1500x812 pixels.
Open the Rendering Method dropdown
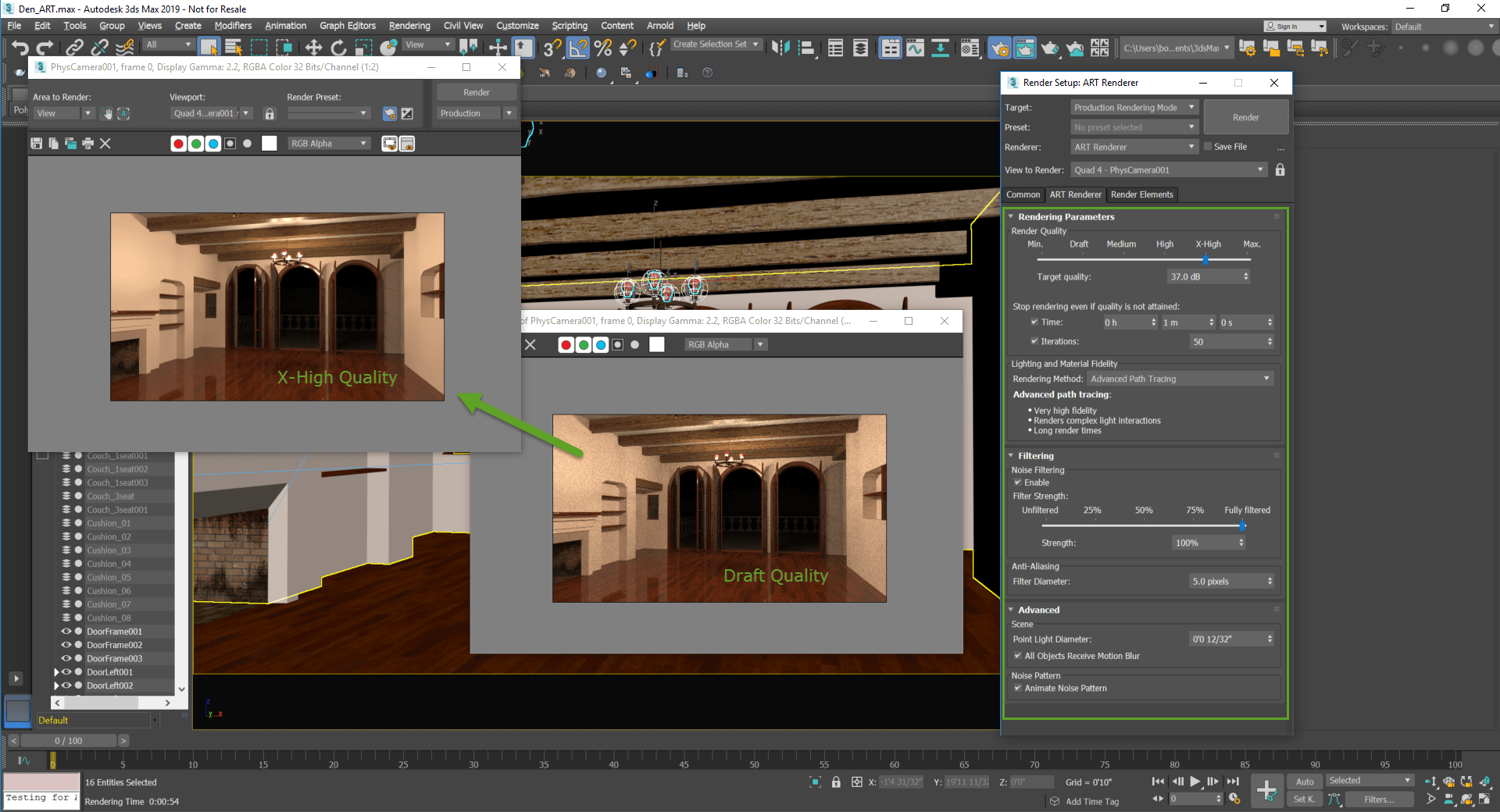point(1266,379)
